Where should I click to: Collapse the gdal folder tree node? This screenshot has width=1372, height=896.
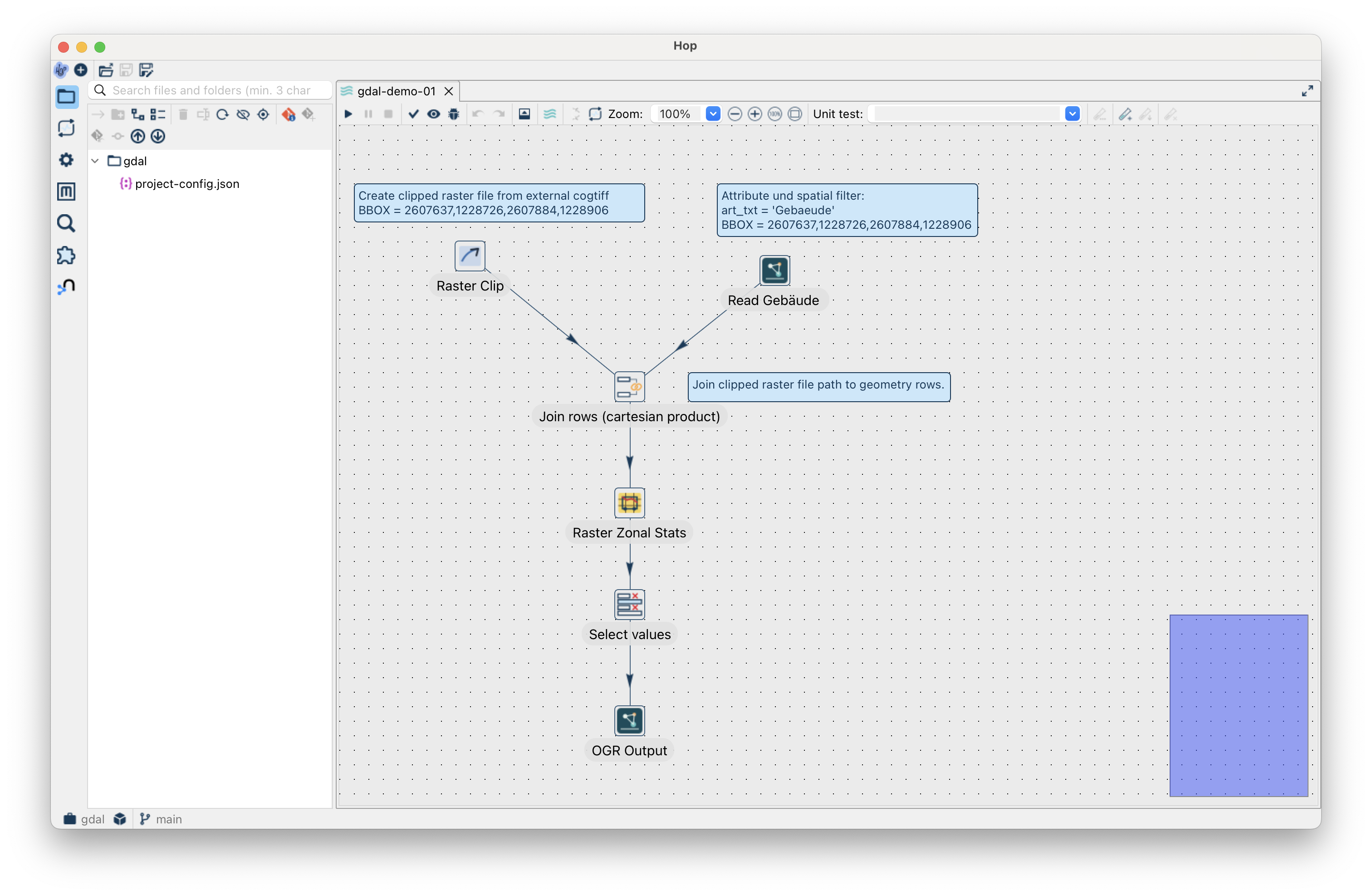click(96, 161)
